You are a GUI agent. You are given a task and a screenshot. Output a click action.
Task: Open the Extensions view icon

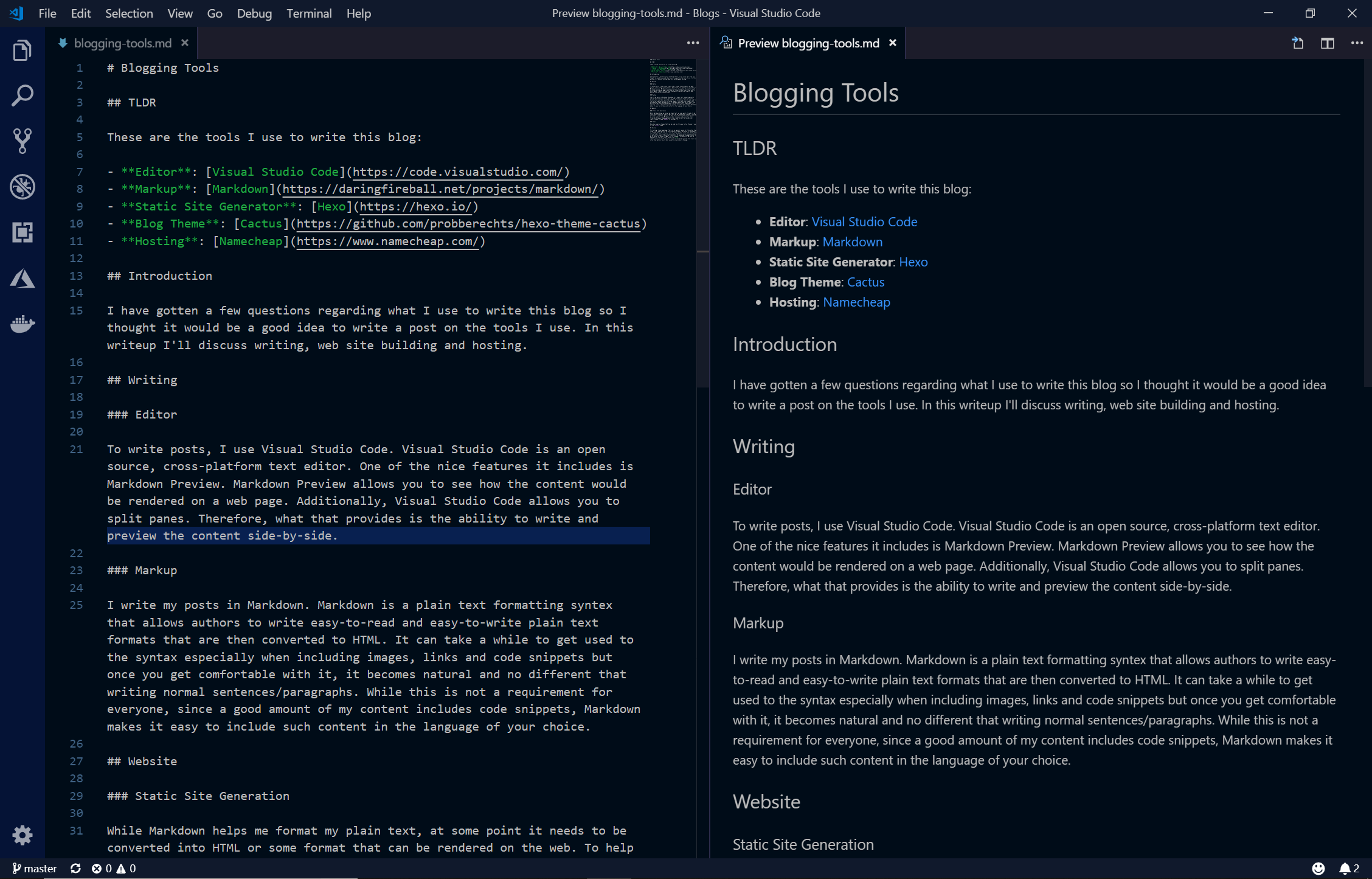click(23, 232)
